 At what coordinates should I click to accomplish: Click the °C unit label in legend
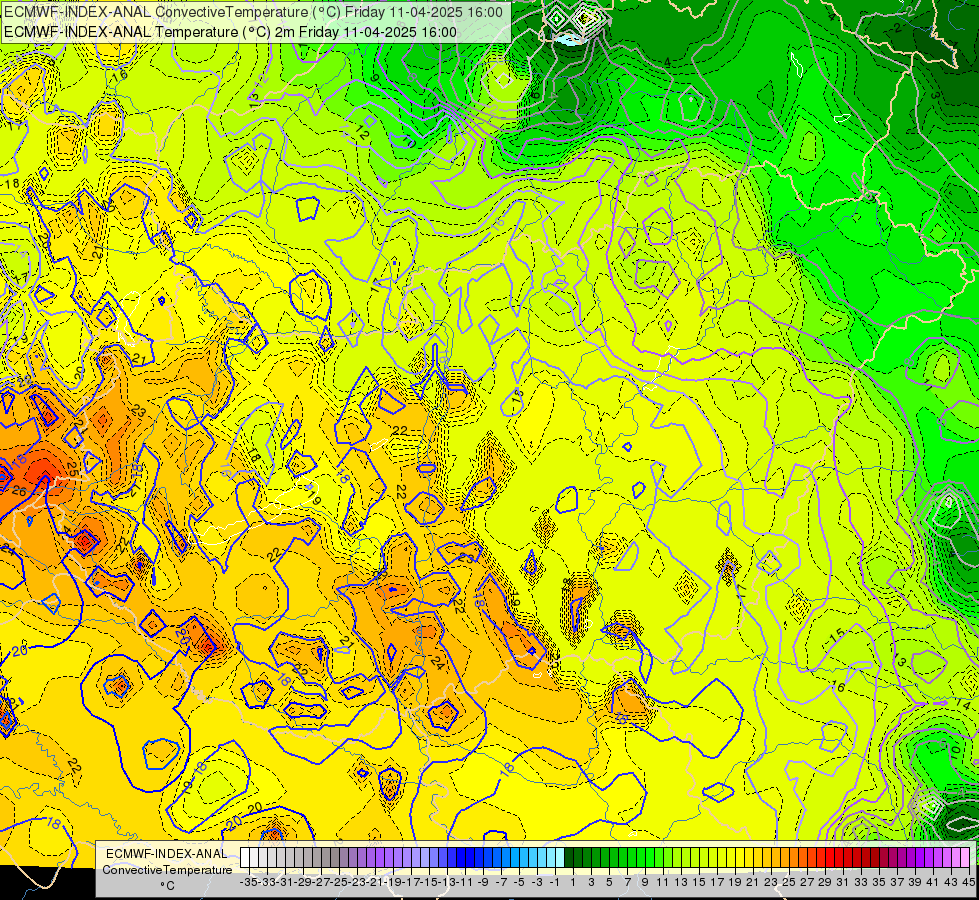[167, 885]
